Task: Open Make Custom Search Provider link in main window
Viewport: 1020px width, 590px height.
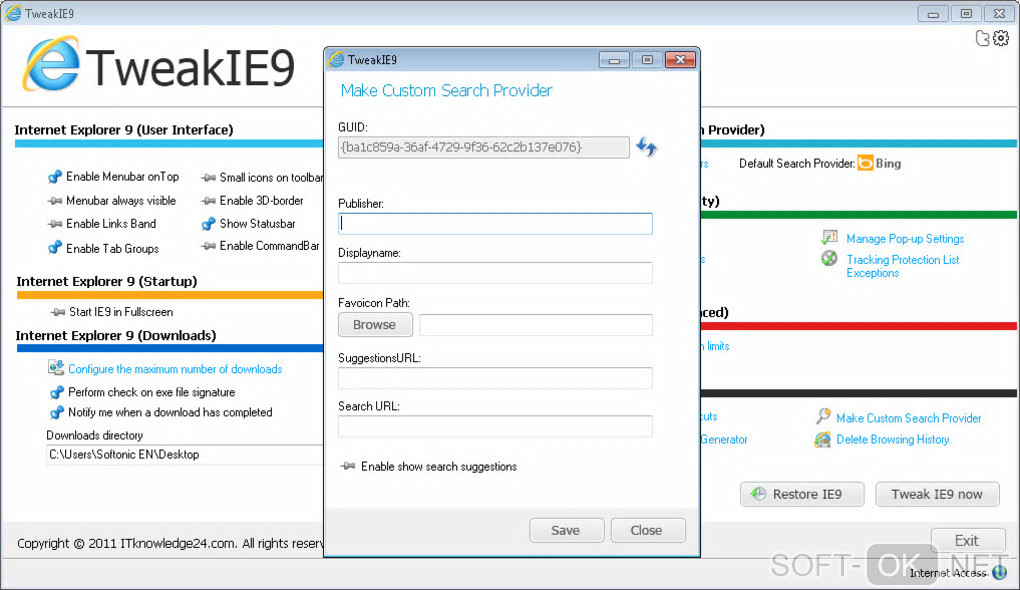Action: (x=909, y=418)
